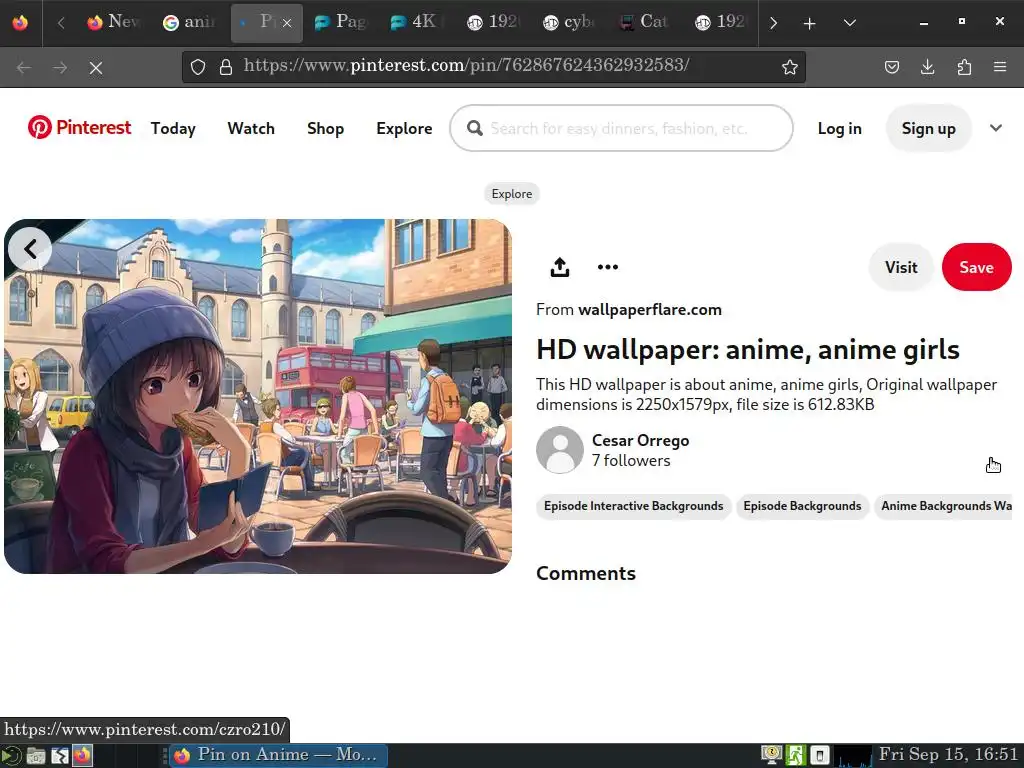
Task: Click the 'HD wallpaper: anime, anime girls' title
Action: 748,350
